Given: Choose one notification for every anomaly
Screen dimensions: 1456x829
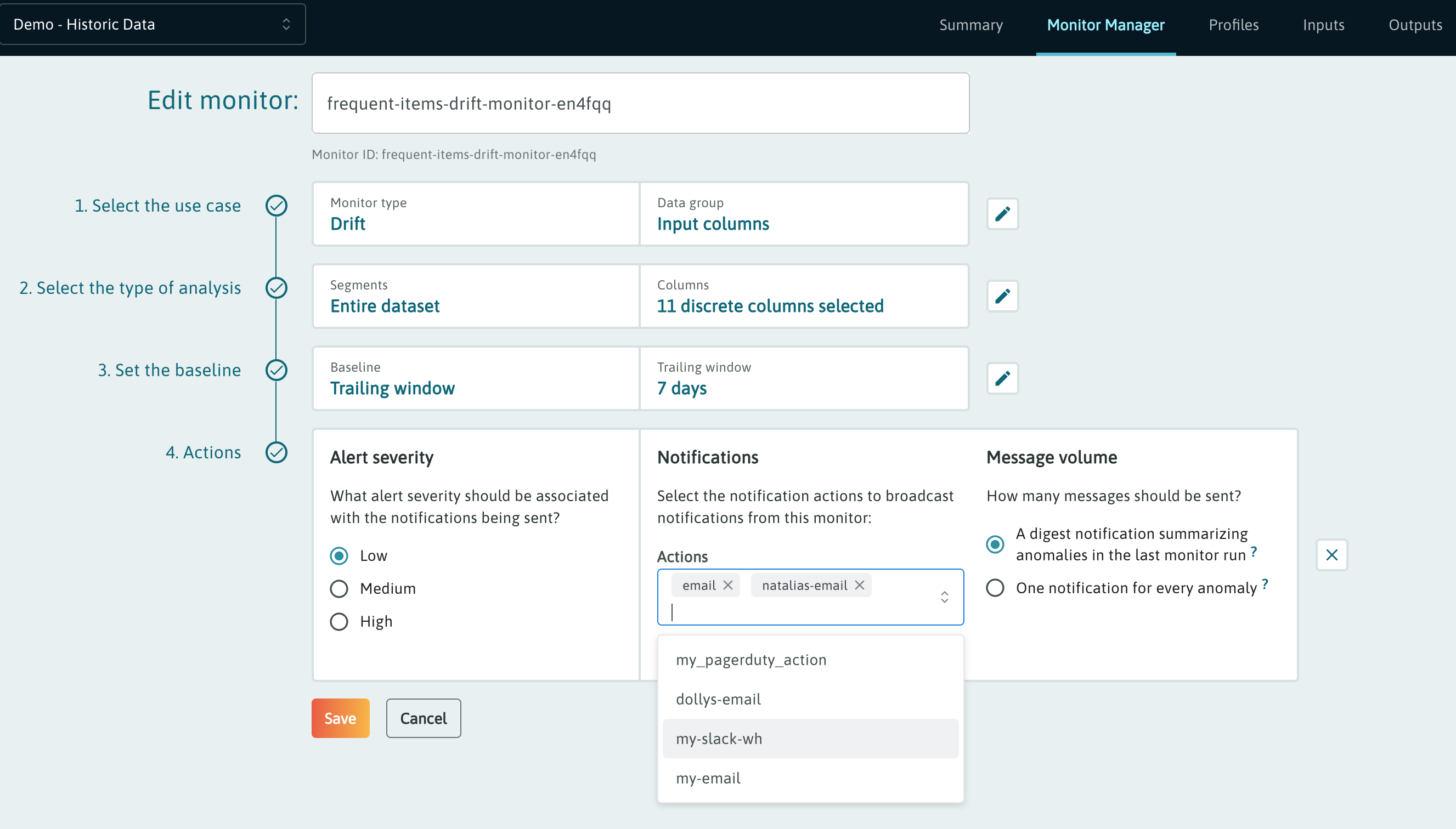Looking at the screenshot, I should tap(995, 588).
